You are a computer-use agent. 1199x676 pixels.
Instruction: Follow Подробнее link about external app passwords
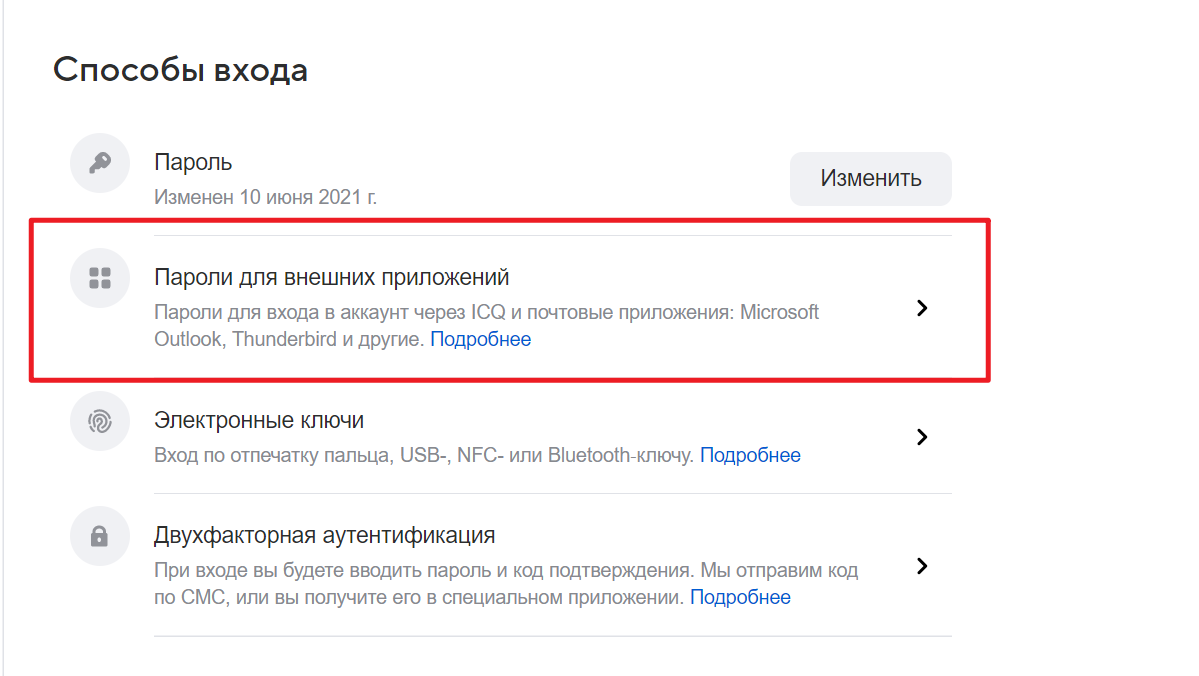tap(480, 339)
